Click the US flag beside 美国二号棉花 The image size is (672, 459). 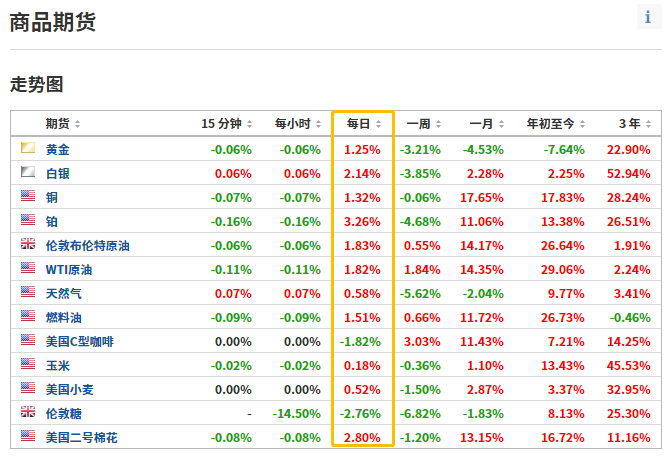pos(28,437)
